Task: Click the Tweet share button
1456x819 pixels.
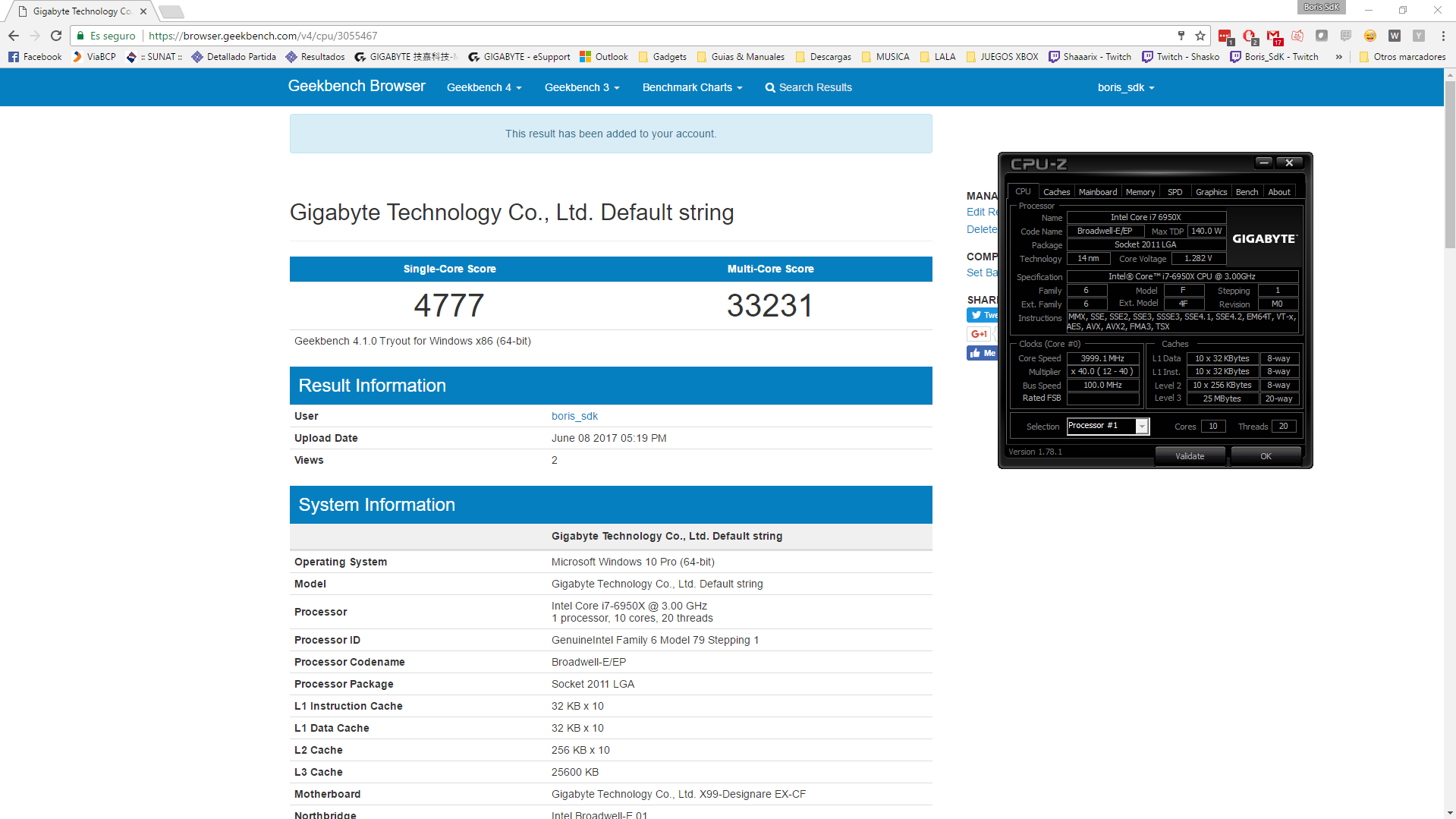Action: pyautogui.click(x=983, y=315)
